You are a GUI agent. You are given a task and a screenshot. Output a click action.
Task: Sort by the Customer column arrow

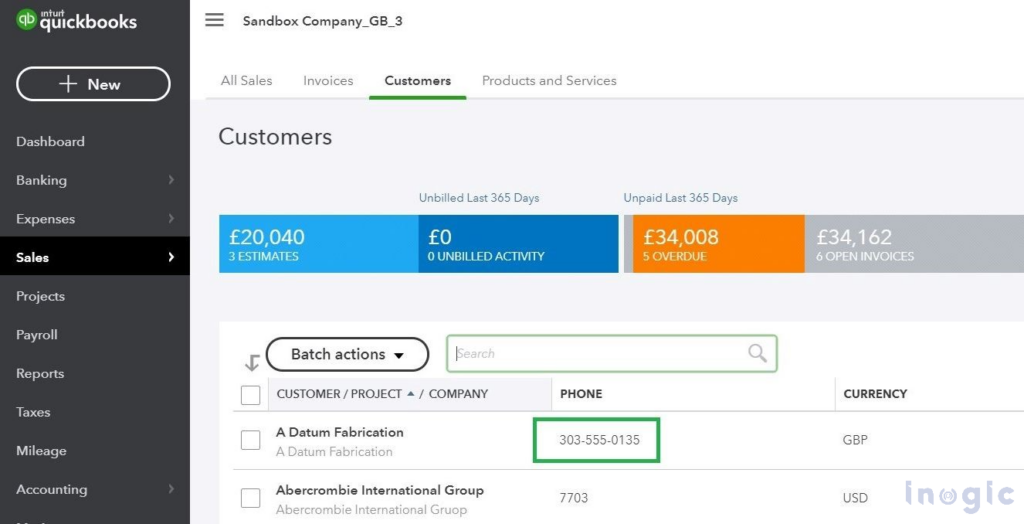click(x=411, y=393)
